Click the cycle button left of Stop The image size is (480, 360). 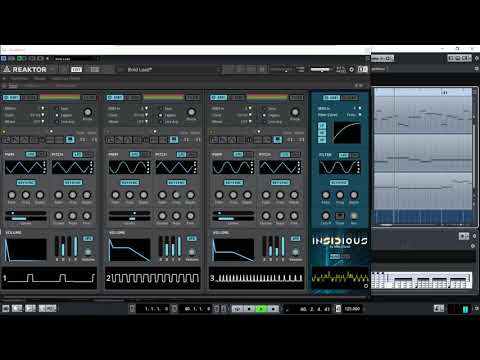pos(237,309)
